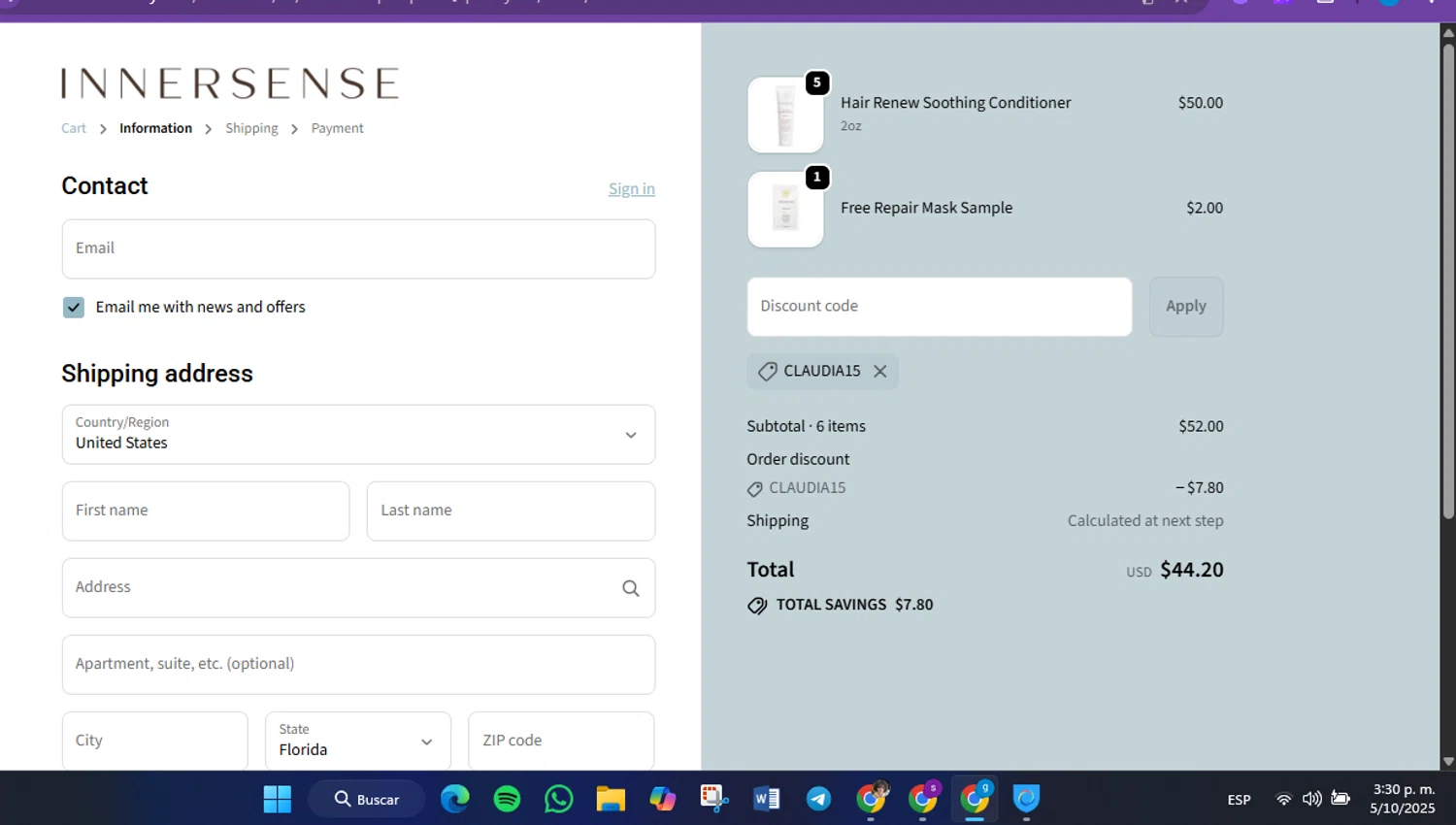The height and width of the screenshot is (825, 1456).
Task: Uncheck Email me with news and offers
Action: [x=74, y=308]
